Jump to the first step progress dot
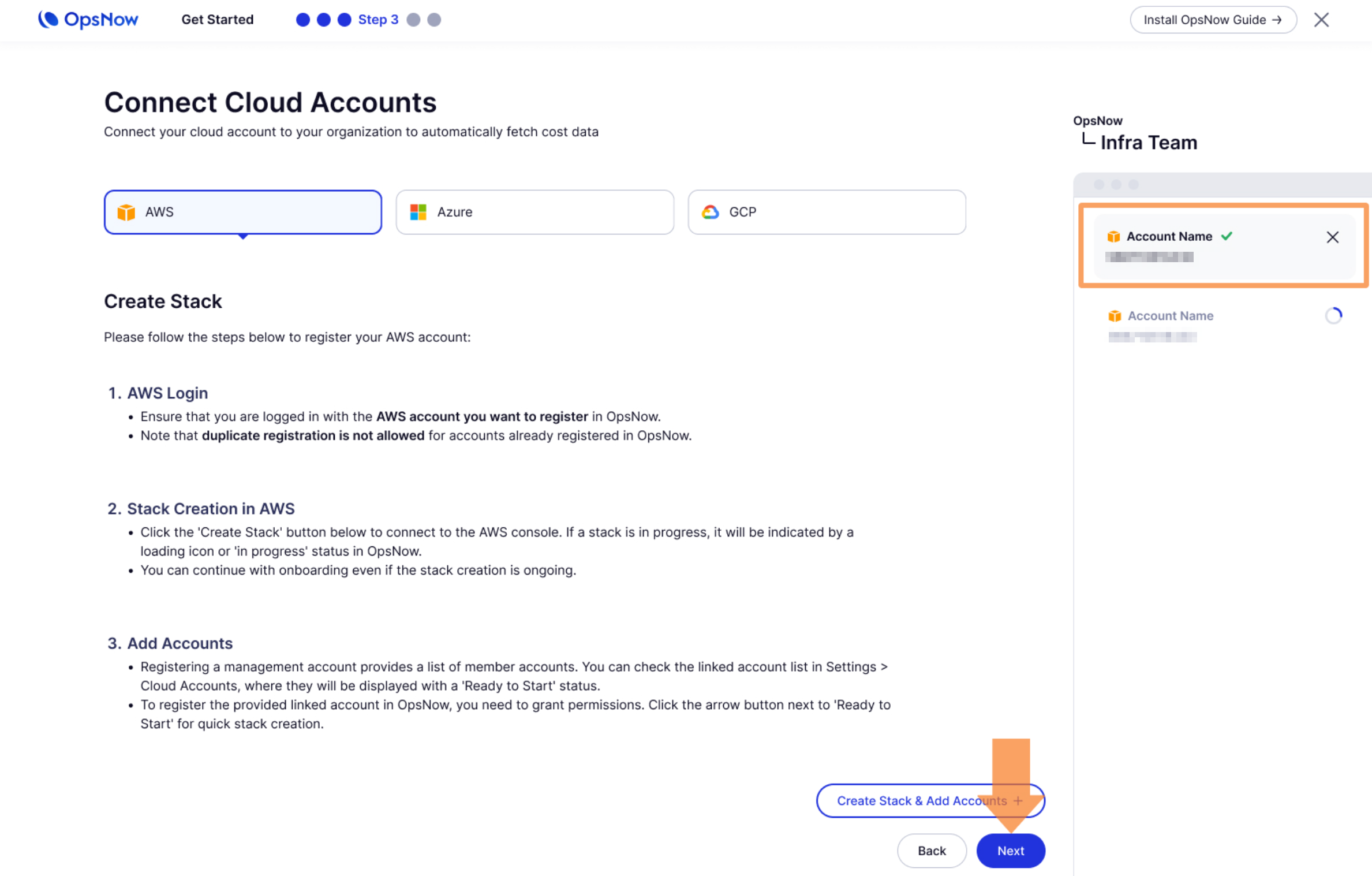Image resolution: width=1372 pixels, height=876 pixels. coord(302,20)
